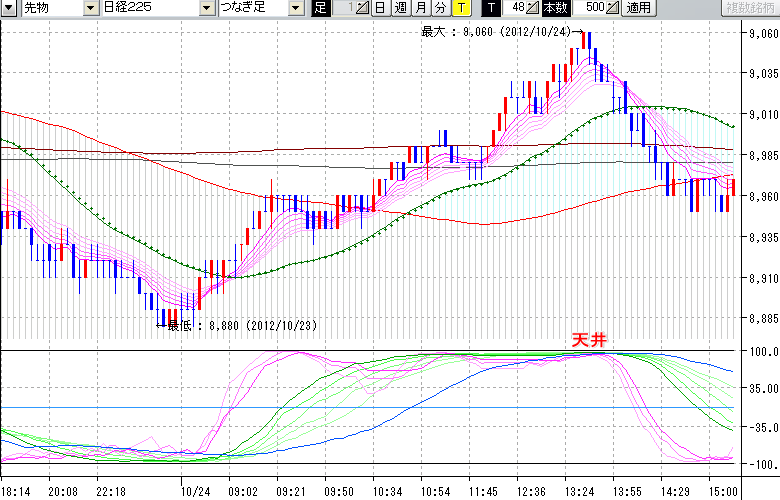
Task: Click the 最大 9,060 high price label
Action: coord(497,32)
